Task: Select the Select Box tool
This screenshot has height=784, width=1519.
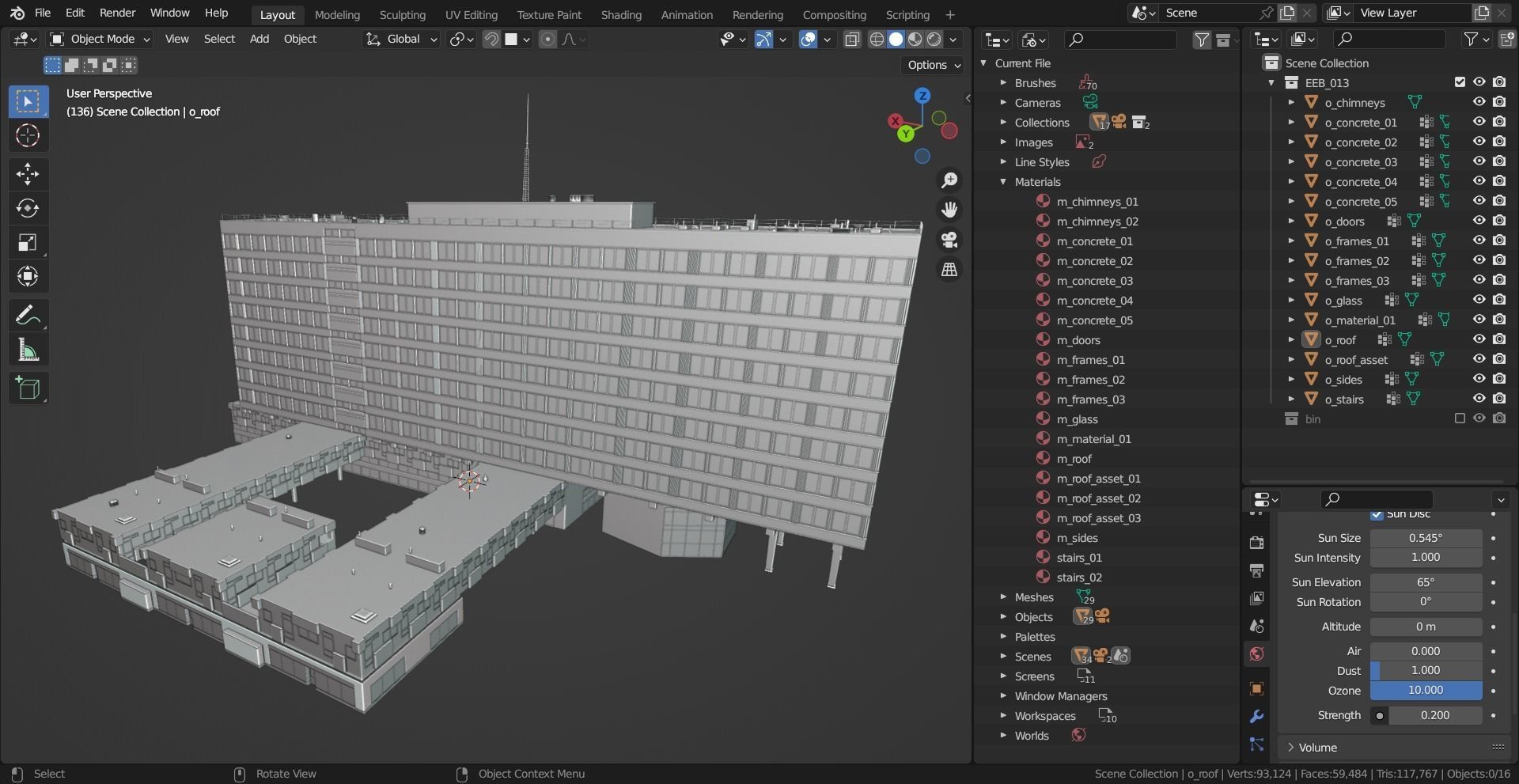Action: (x=28, y=102)
